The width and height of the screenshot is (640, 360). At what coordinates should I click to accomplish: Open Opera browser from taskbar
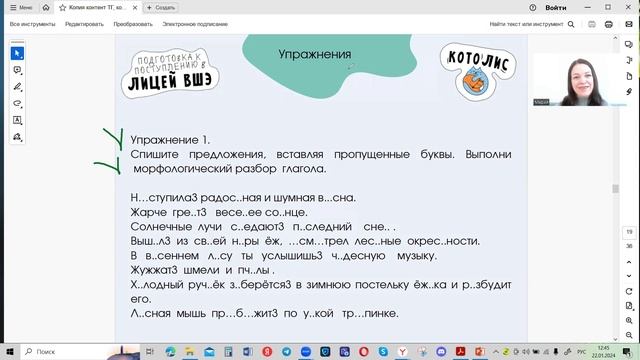[364, 351]
